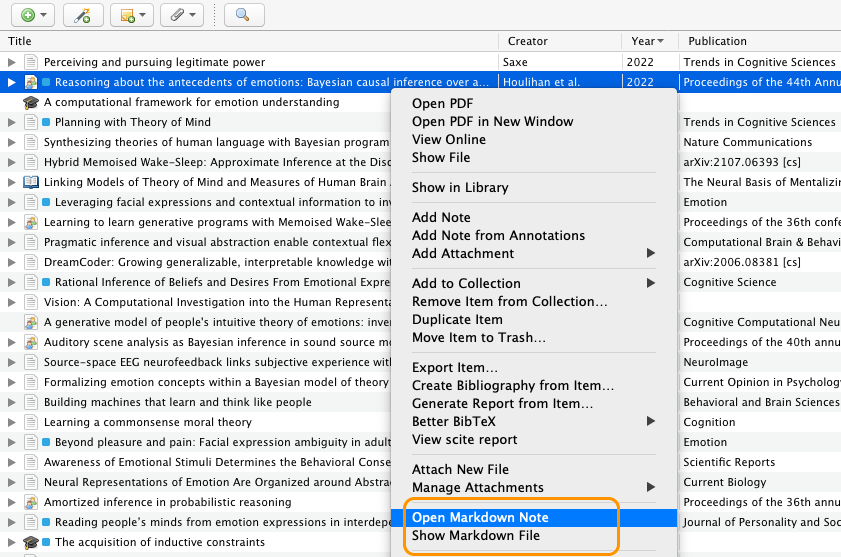Open the Add to Collection submenu
The height and width of the screenshot is (557, 841).
534,283
